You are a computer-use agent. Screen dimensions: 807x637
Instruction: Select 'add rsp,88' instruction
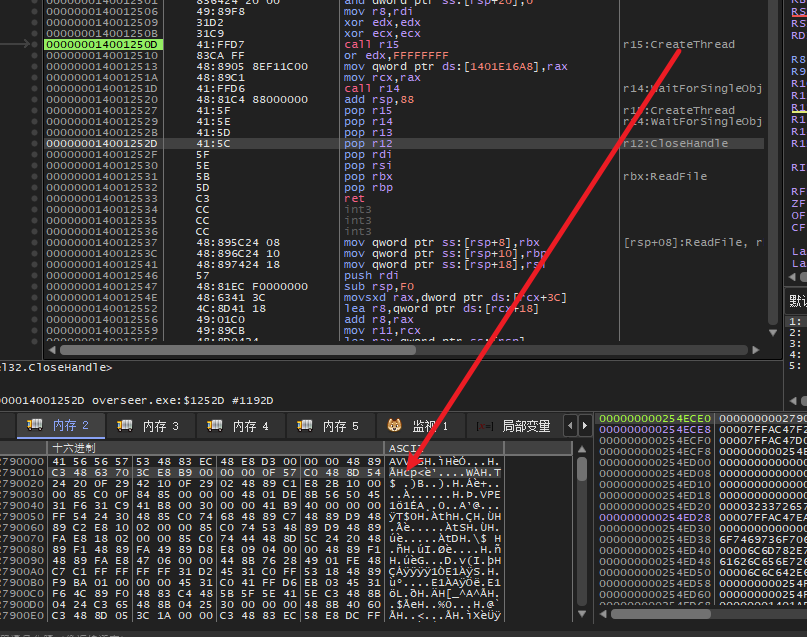coord(379,99)
